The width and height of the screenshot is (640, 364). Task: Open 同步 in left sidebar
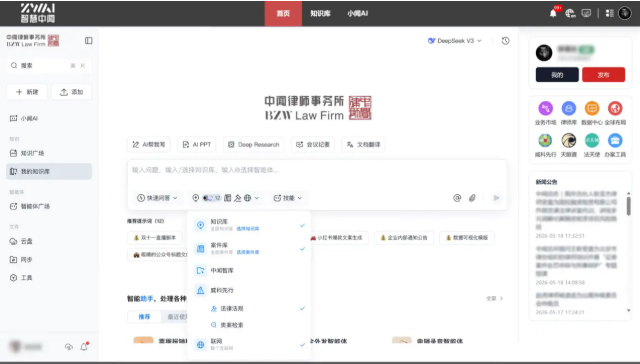tap(49, 260)
